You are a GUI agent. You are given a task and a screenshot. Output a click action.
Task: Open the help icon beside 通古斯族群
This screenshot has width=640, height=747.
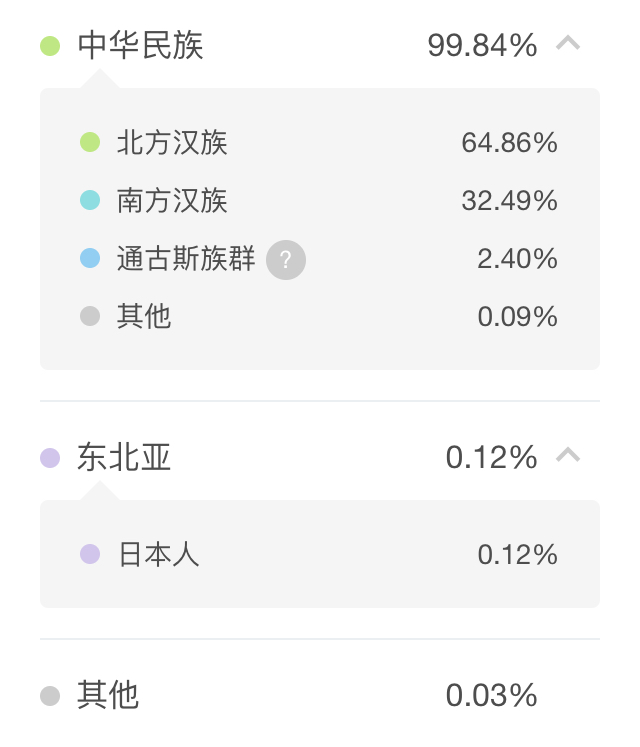[x=285, y=260]
